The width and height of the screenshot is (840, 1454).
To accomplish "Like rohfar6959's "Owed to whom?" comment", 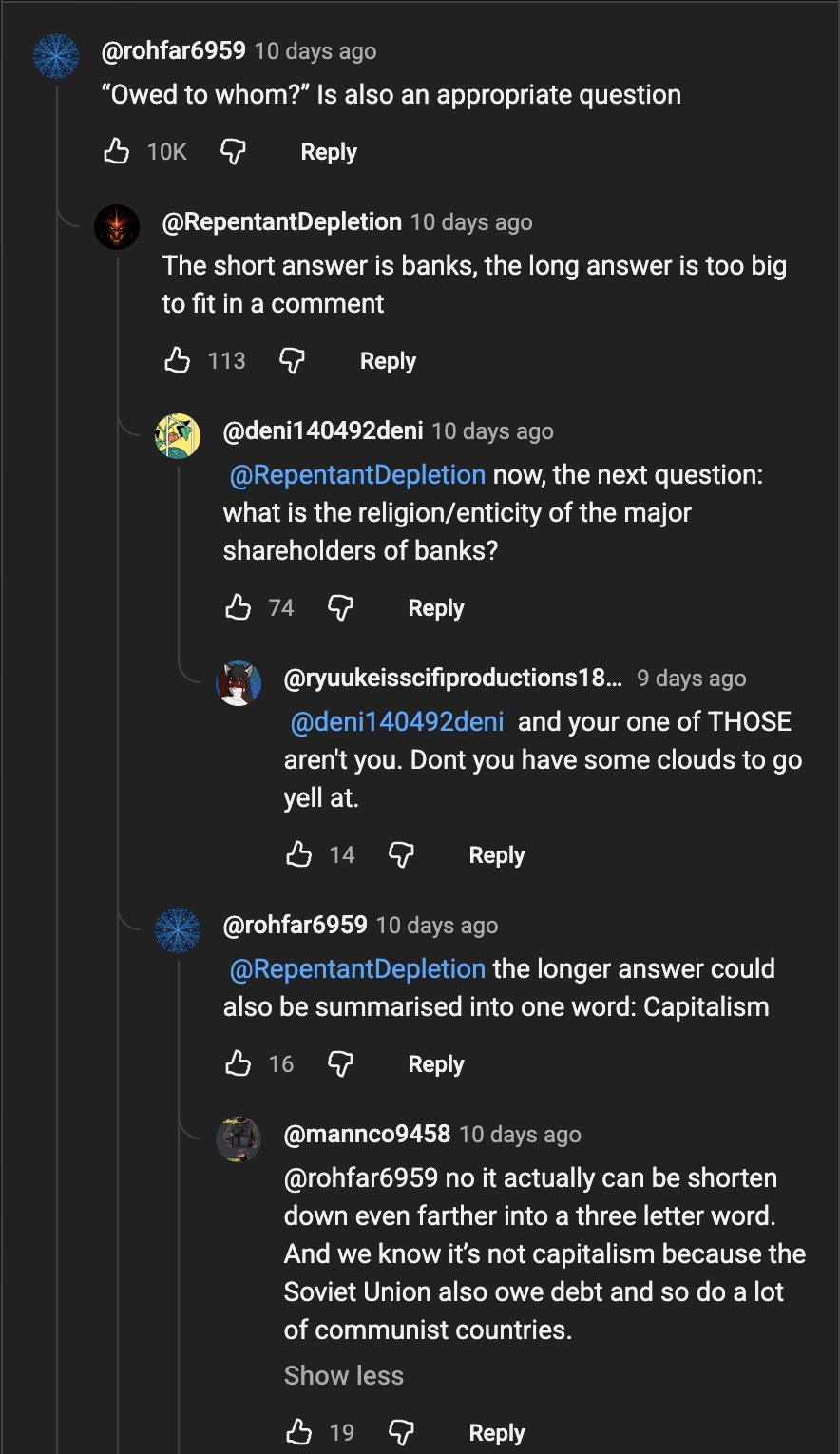I will [x=116, y=151].
